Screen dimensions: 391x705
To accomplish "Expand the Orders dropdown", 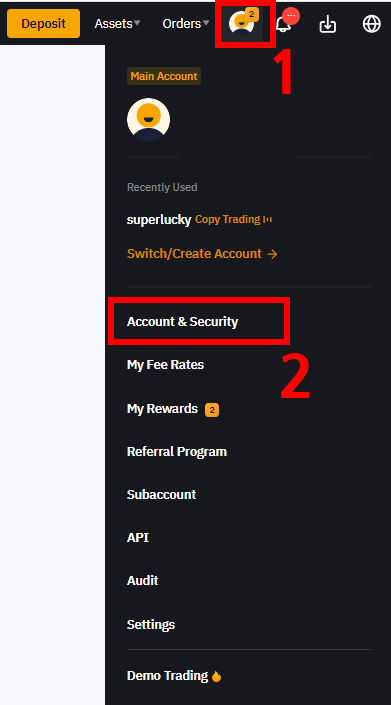I will (186, 23).
